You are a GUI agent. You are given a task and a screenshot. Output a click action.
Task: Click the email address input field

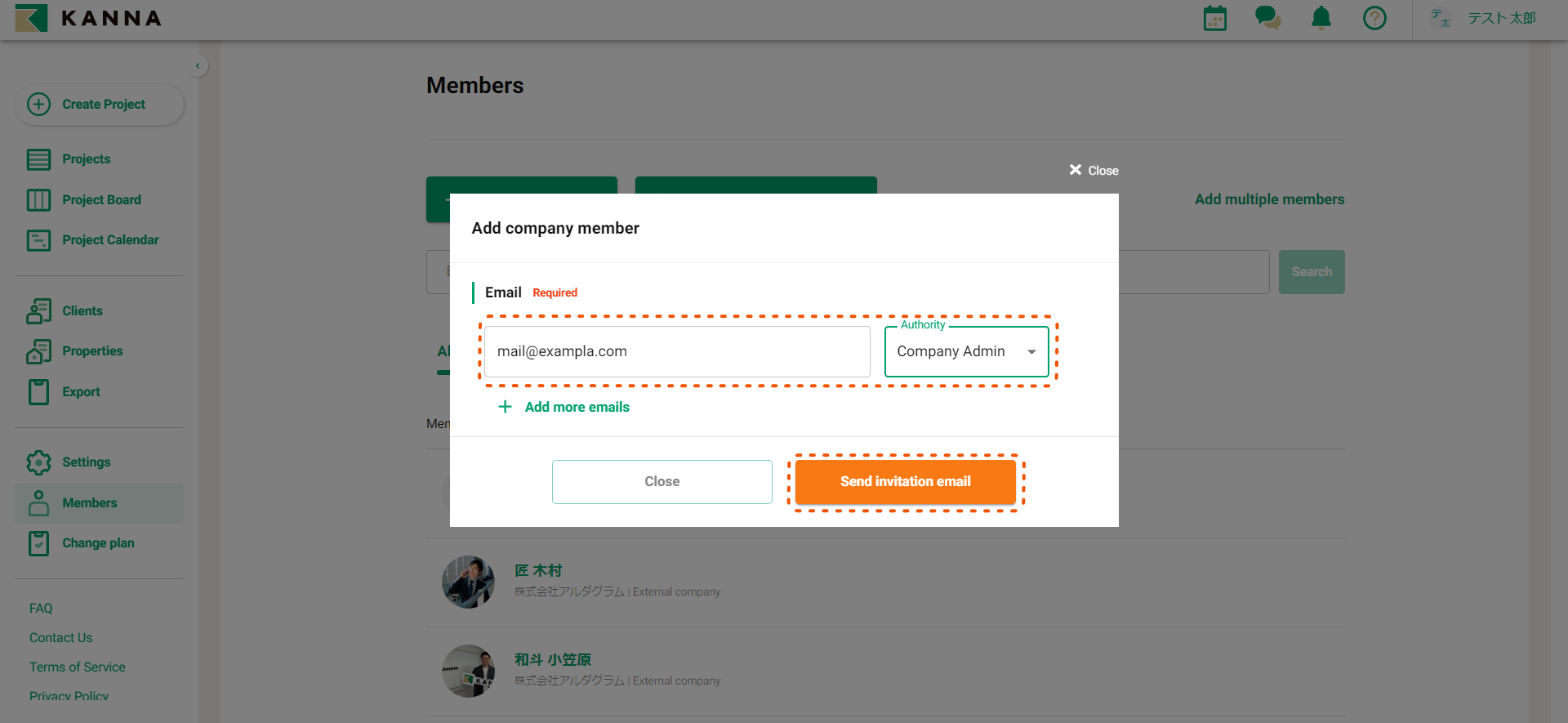pos(676,351)
